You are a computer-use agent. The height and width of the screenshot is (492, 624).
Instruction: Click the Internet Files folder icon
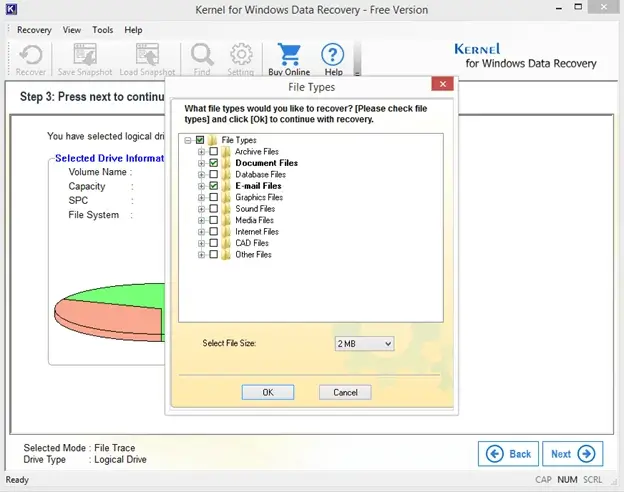point(226,232)
